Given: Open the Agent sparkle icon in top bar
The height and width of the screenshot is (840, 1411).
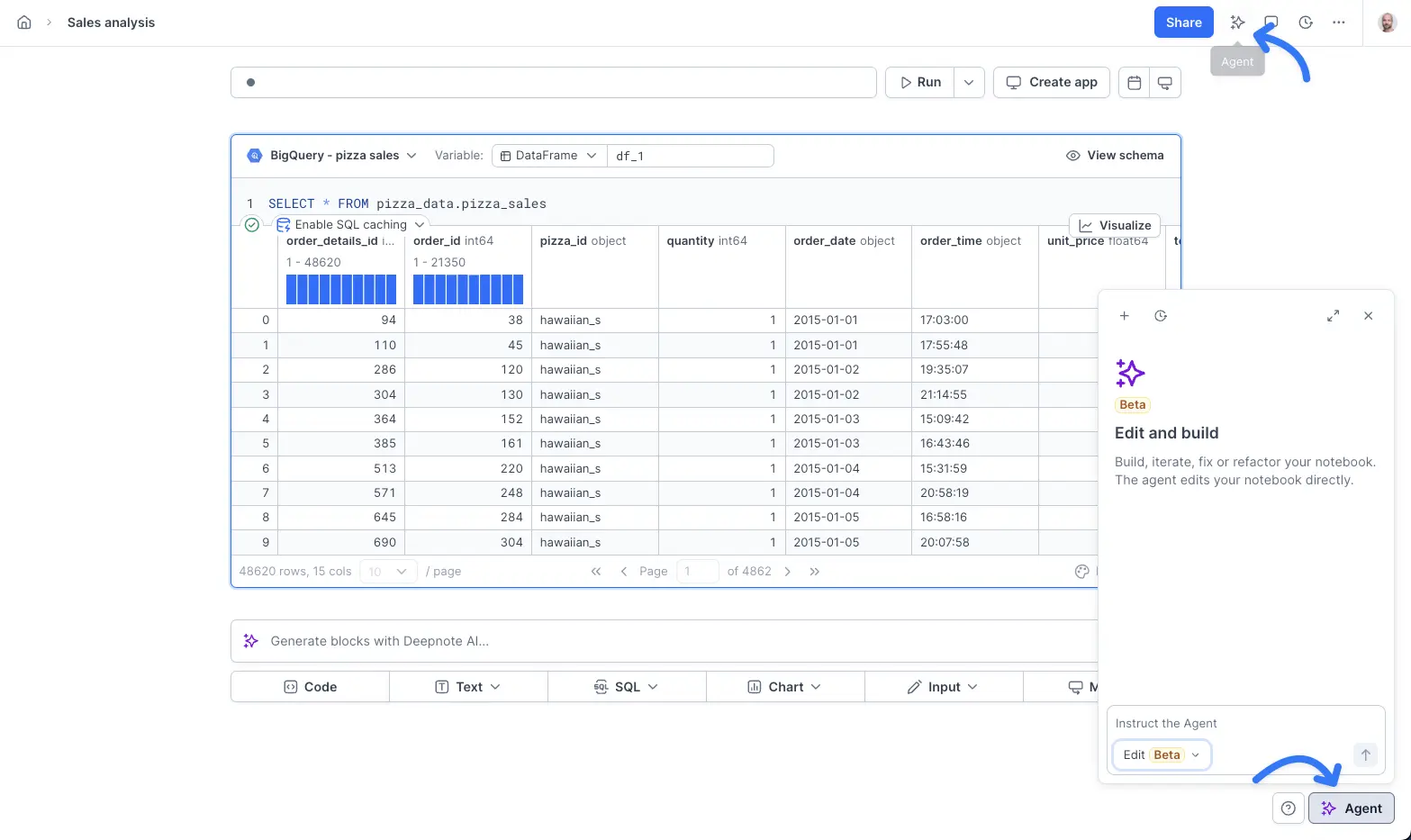Looking at the screenshot, I should pos(1237,23).
